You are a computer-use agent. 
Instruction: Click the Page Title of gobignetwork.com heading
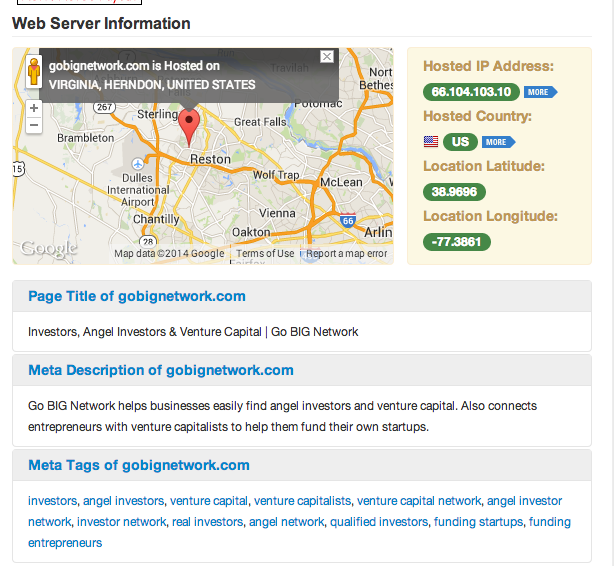click(137, 296)
